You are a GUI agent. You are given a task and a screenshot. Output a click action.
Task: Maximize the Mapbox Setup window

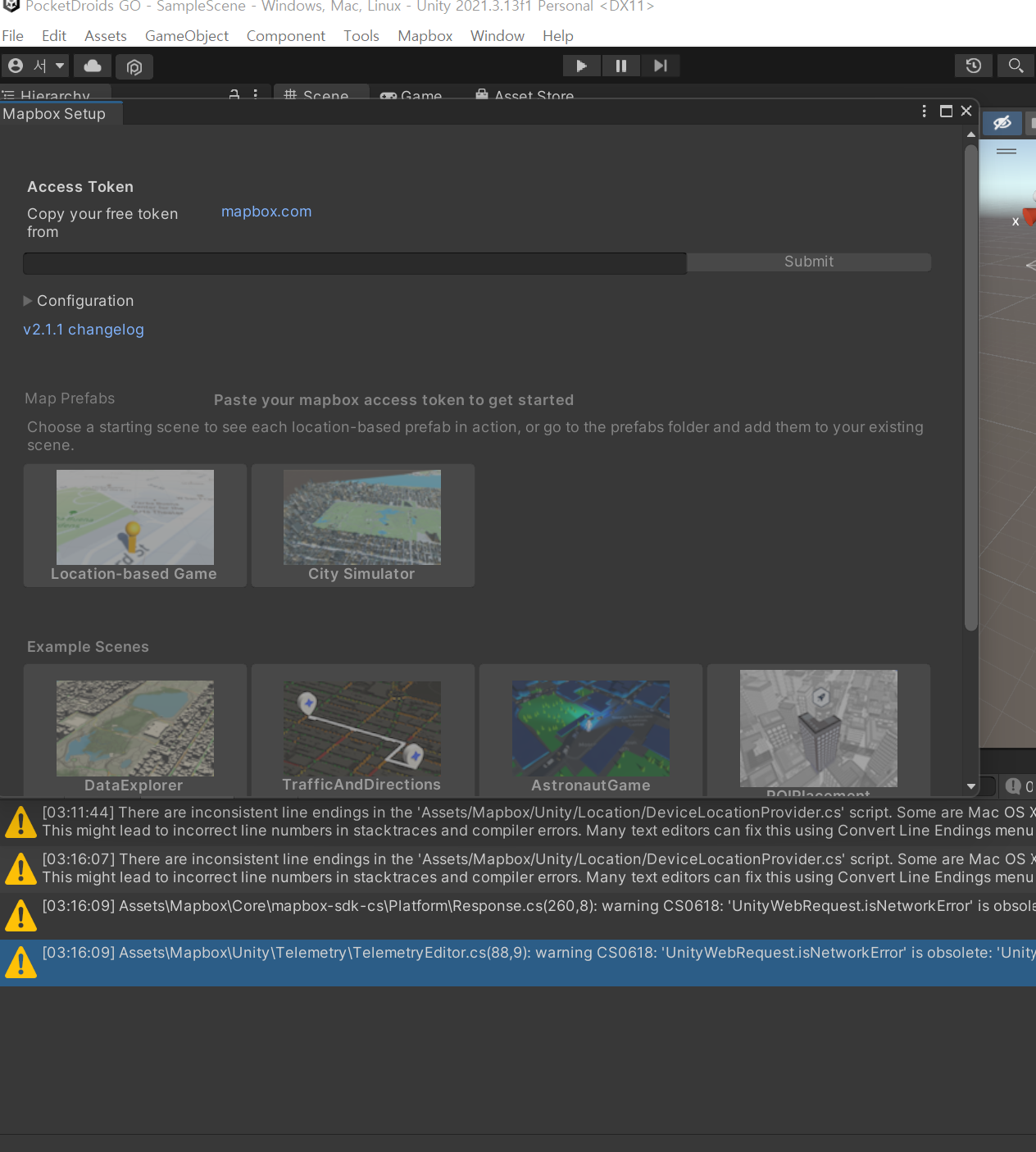(x=946, y=111)
